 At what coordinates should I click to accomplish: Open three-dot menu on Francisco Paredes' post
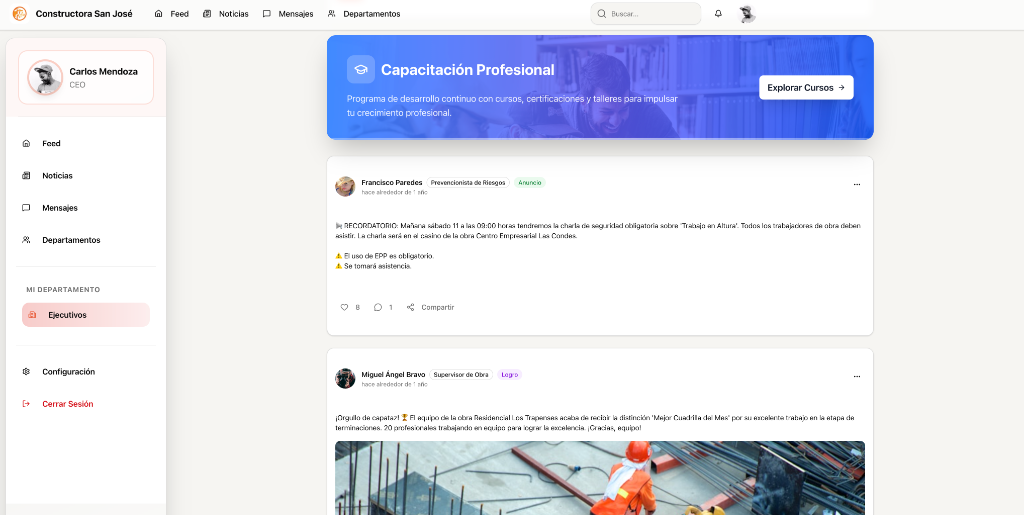click(857, 185)
